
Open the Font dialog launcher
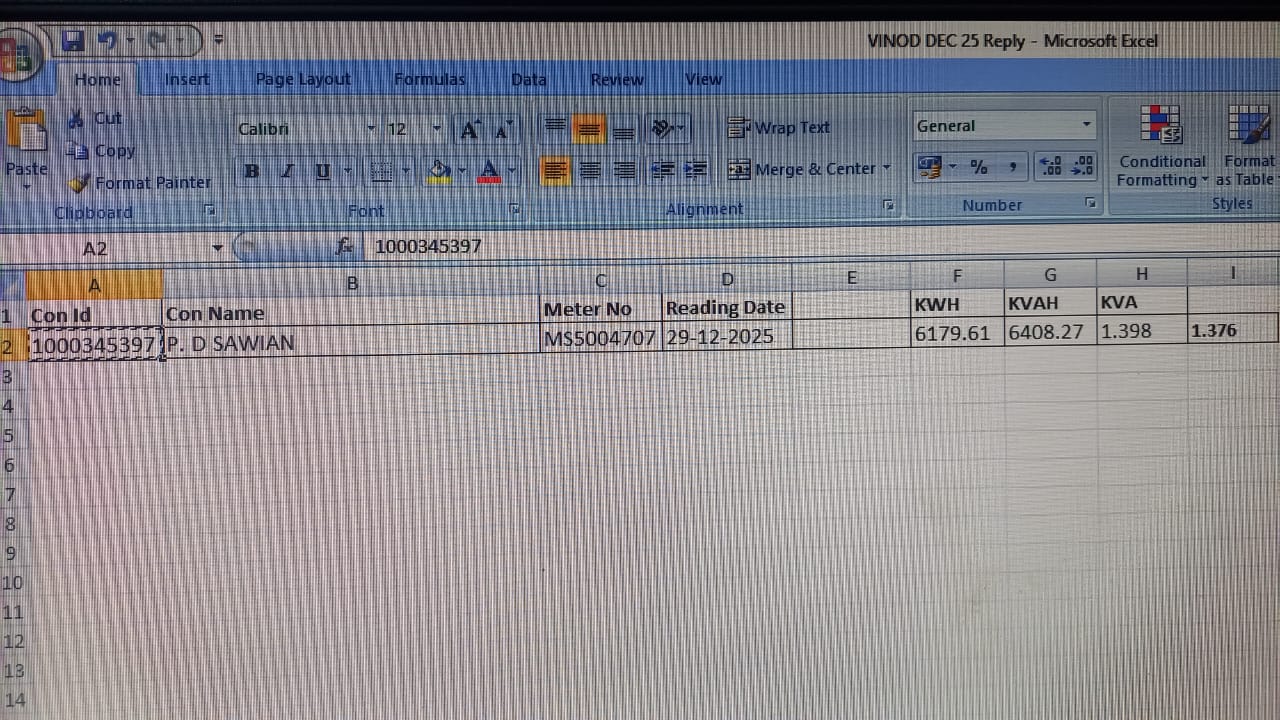pyautogui.click(x=514, y=209)
